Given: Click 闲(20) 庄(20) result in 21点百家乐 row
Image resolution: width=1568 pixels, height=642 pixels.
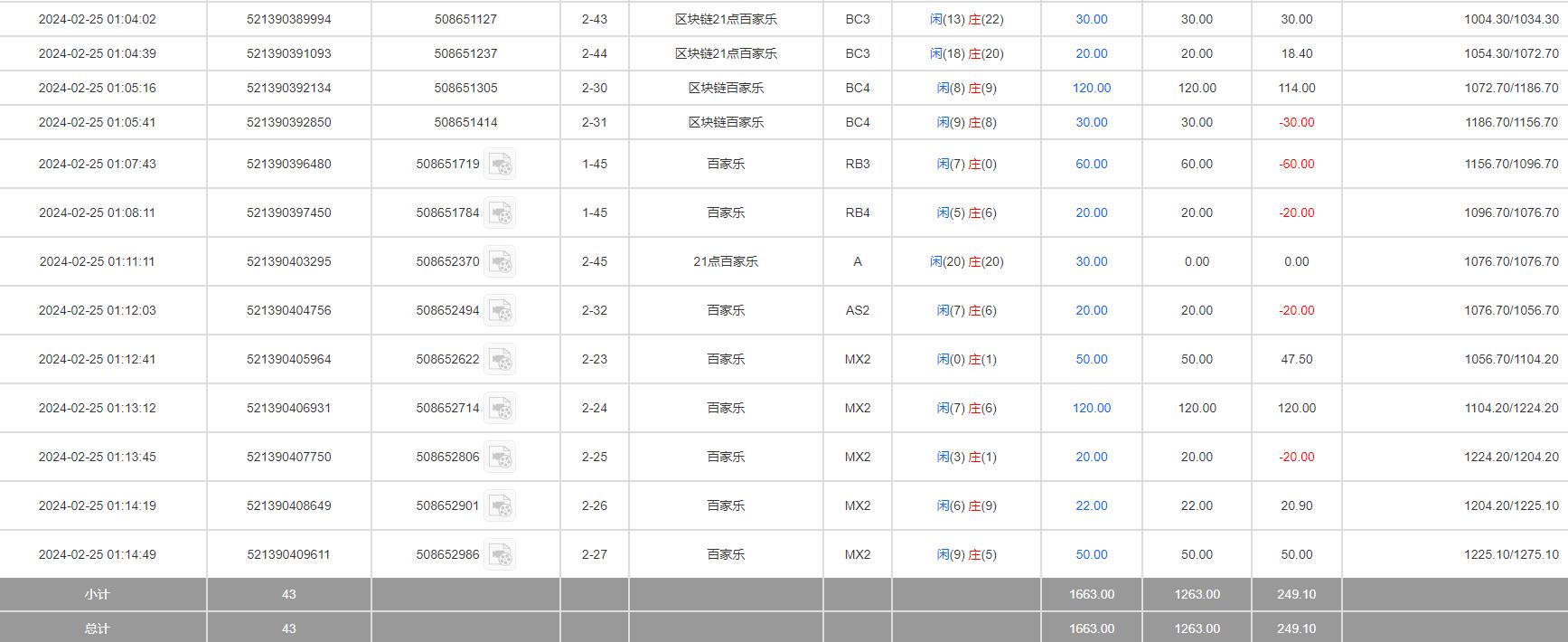Looking at the screenshot, I should (x=966, y=261).
